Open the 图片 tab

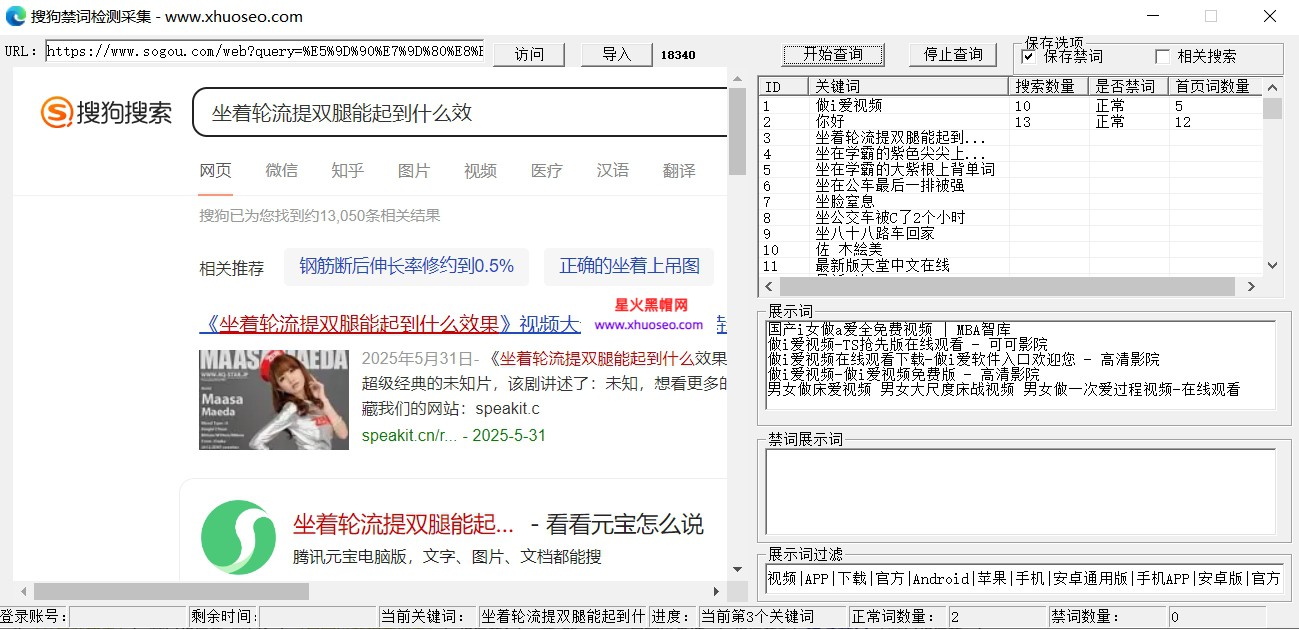pyautogui.click(x=413, y=170)
